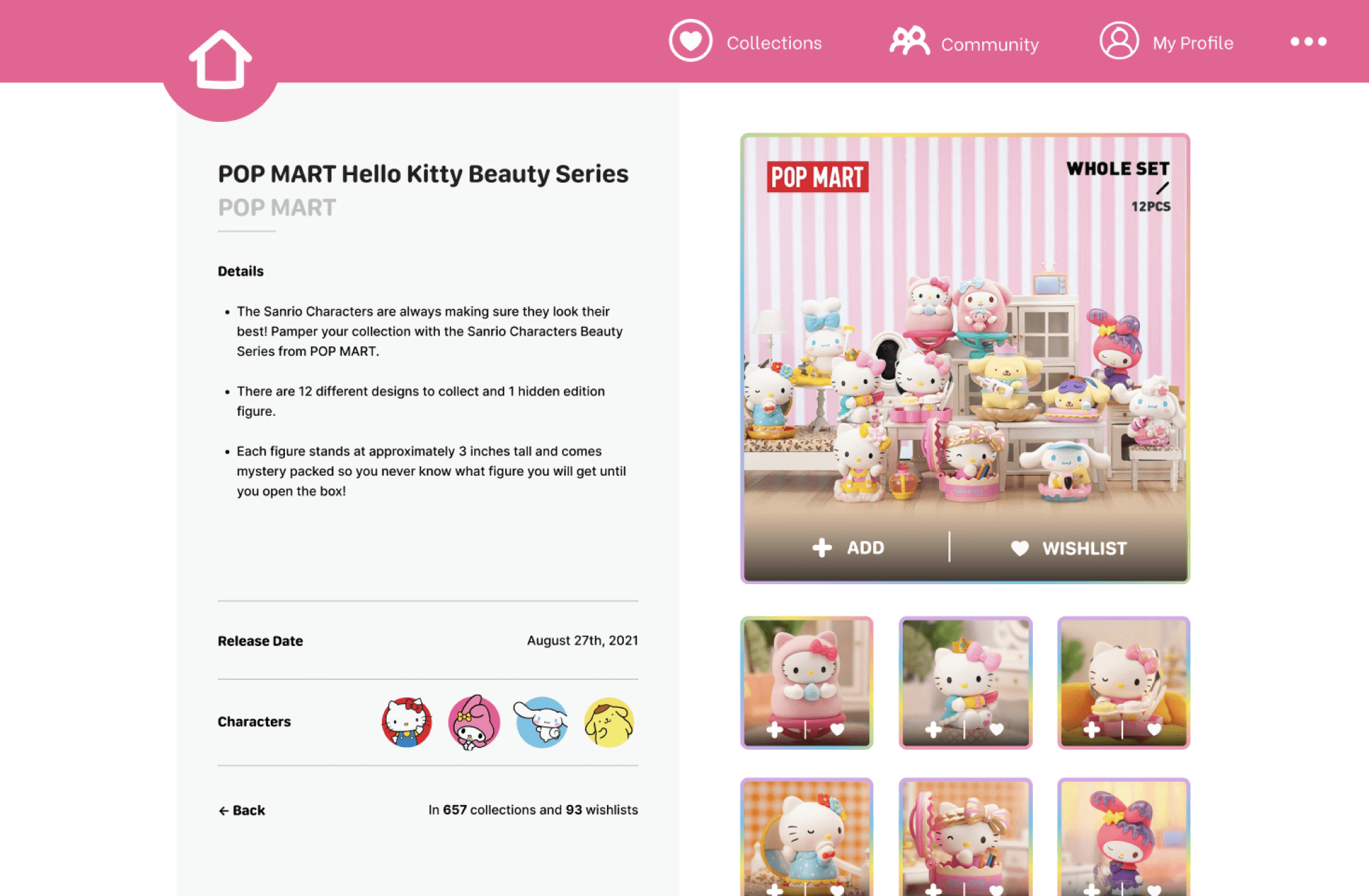This screenshot has width=1369, height=896.
Task: Select the Hello Kitty character icon
Action: click(407, 722)
